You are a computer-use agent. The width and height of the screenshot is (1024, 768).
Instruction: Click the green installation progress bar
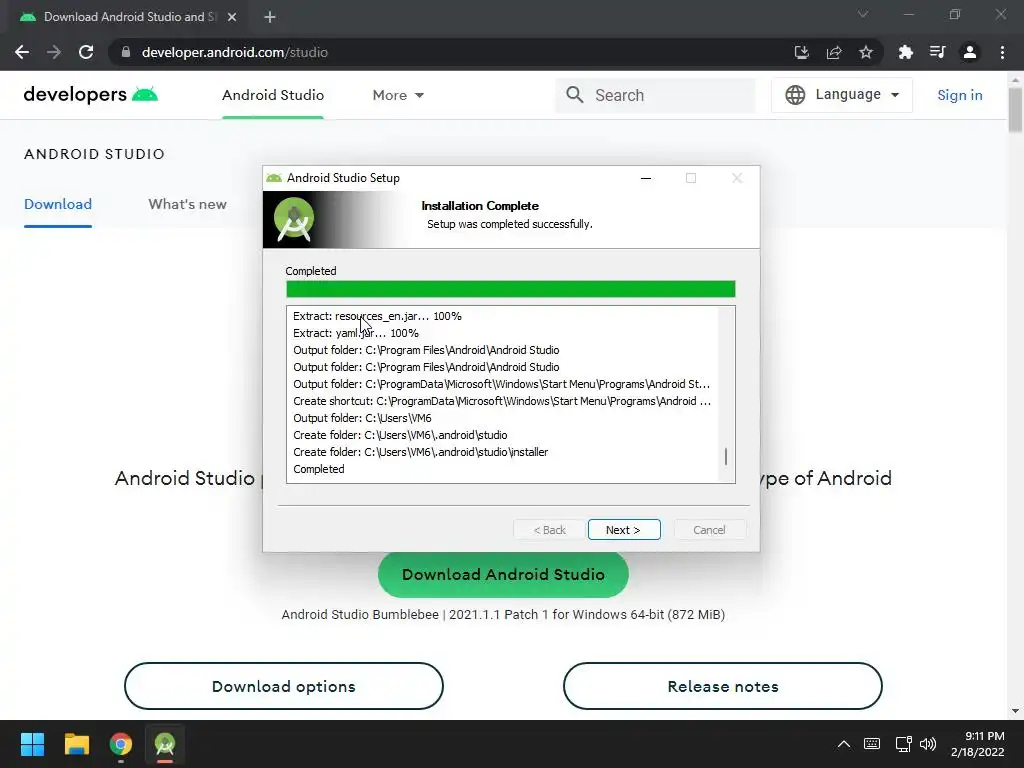pos(511,289)
